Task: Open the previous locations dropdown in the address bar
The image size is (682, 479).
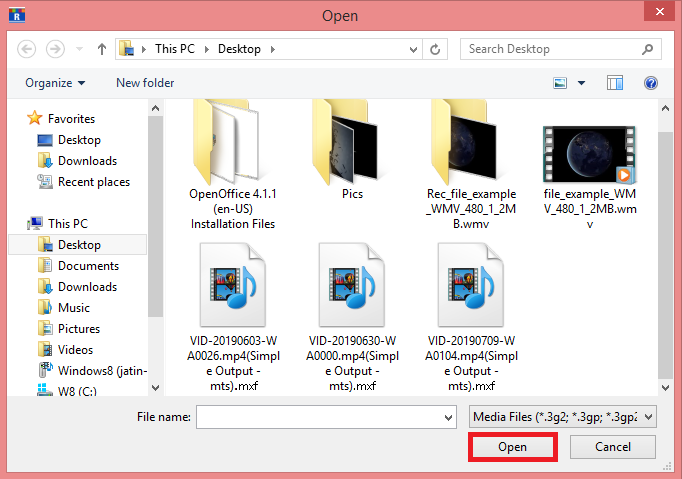Action: point(413,50)
